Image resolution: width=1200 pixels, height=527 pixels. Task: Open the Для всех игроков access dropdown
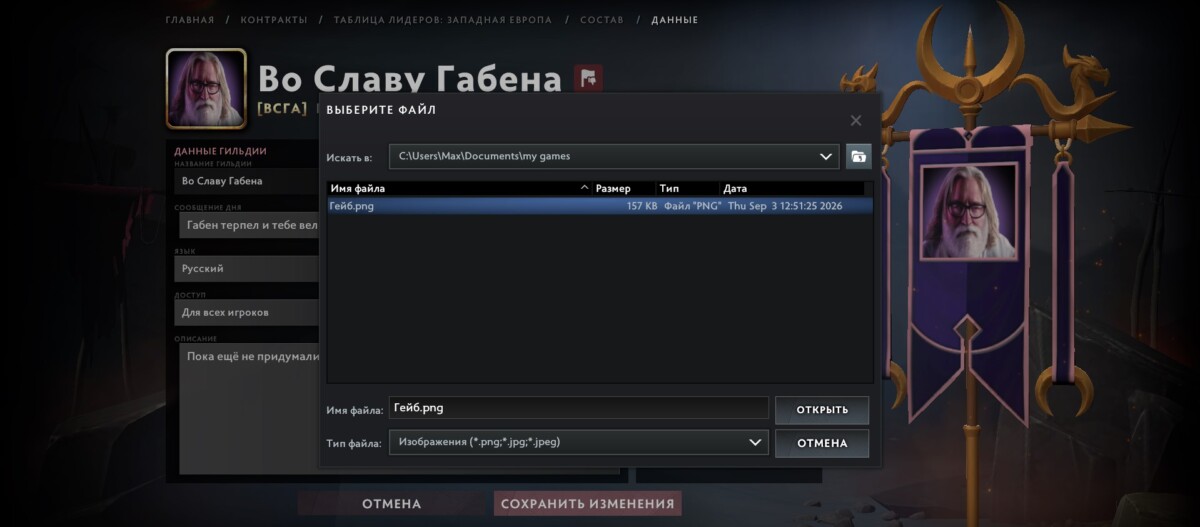tap(246, 312)
